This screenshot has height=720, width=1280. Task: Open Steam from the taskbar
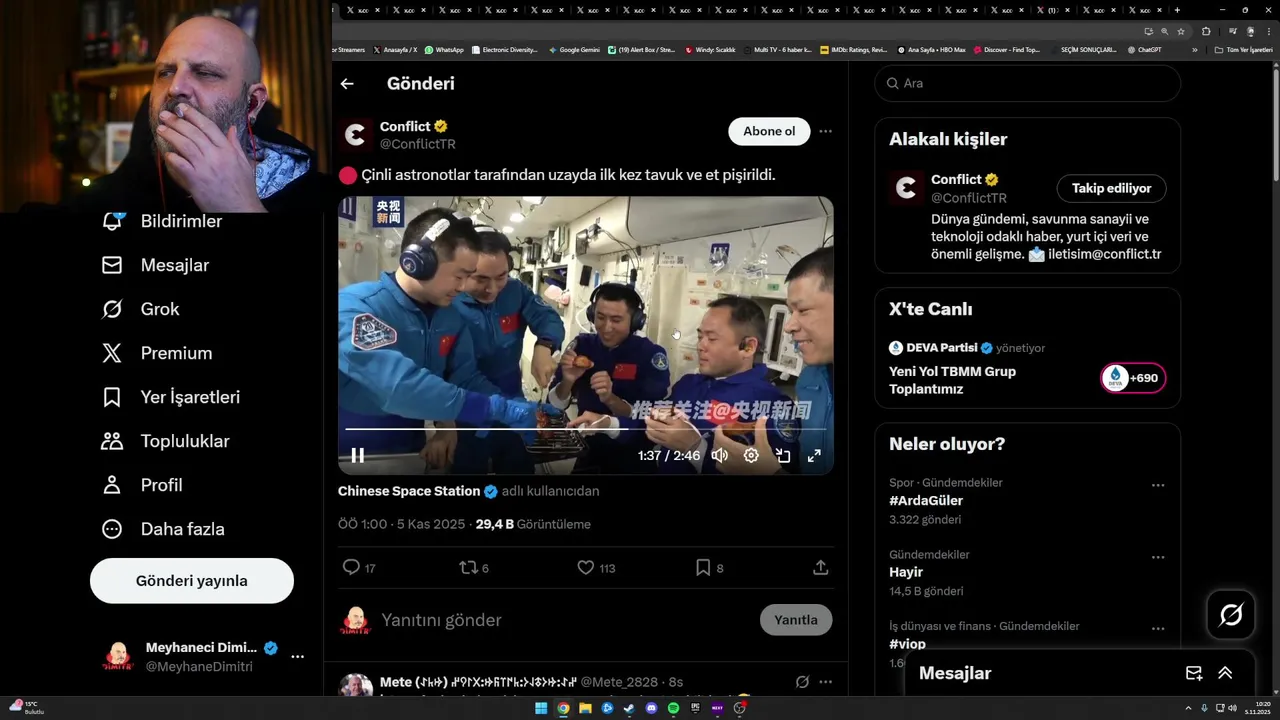tap(629, 708)
